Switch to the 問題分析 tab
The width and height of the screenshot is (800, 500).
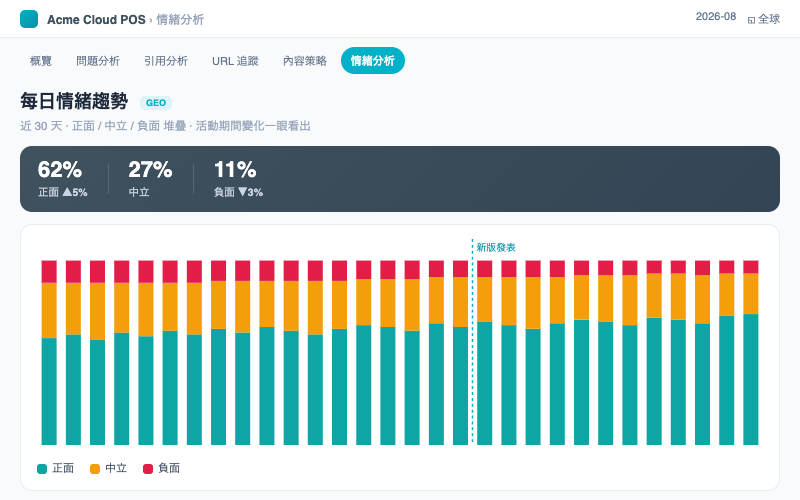click(x=98, y=61)
